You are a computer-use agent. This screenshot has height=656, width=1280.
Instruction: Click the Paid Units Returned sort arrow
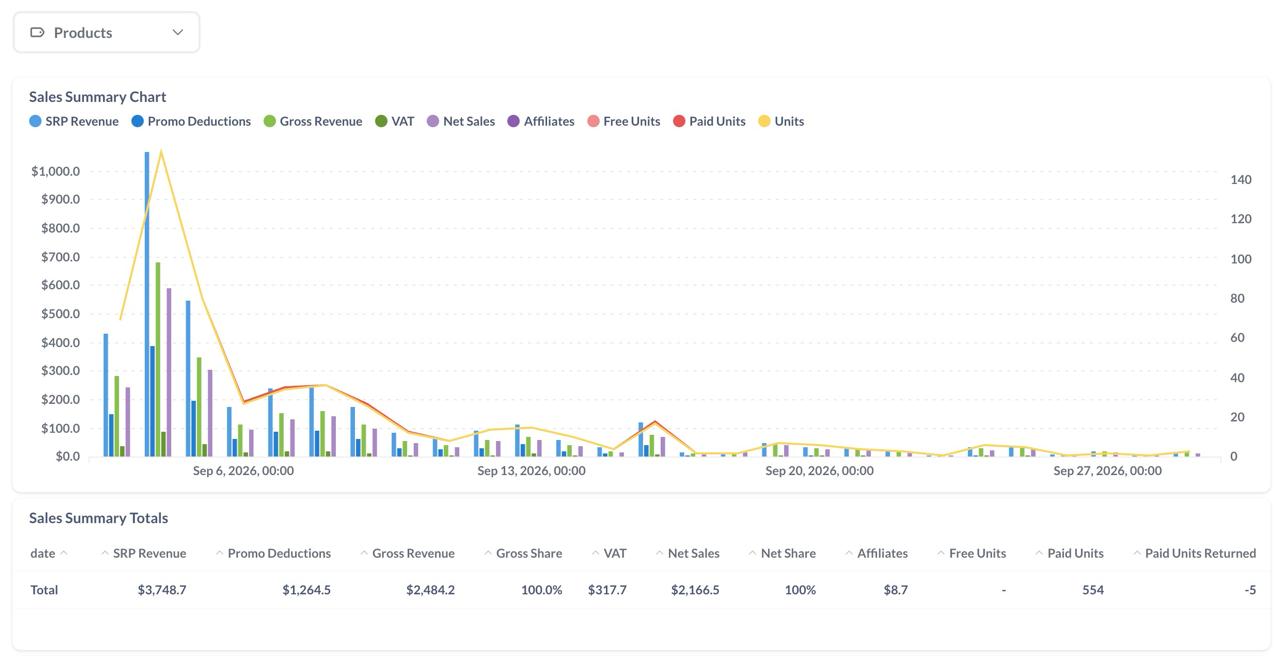(1137, 553)
